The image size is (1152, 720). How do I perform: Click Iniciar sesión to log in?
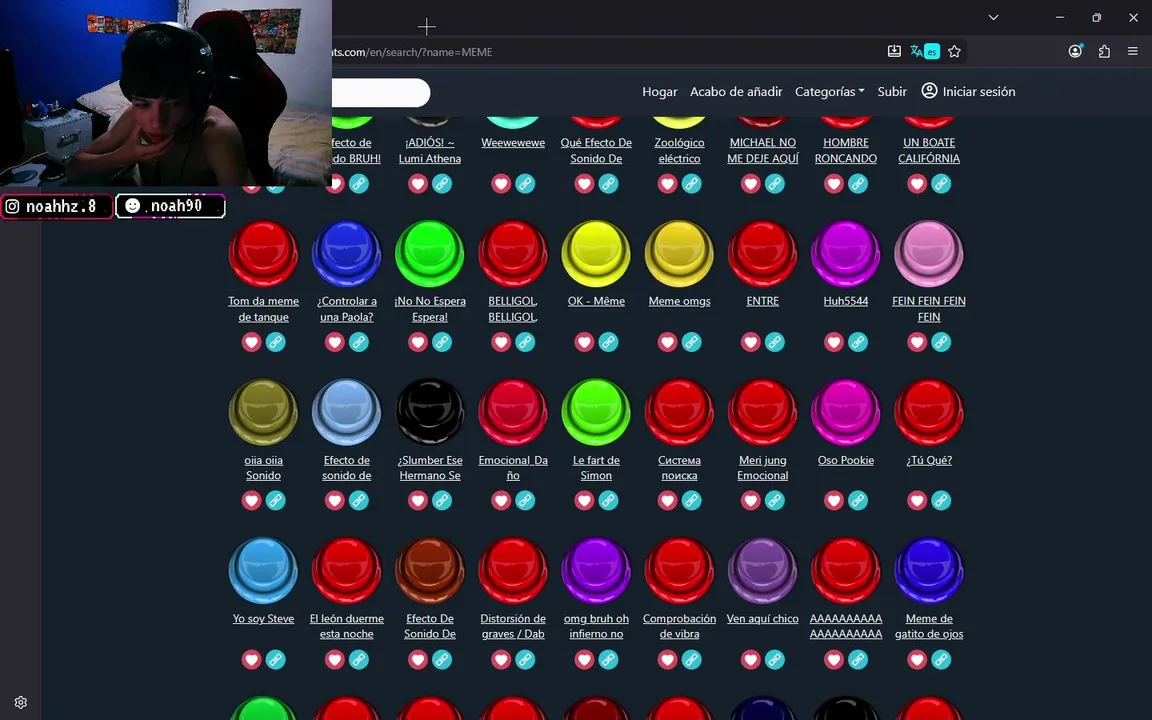click(x=968, y=91)
